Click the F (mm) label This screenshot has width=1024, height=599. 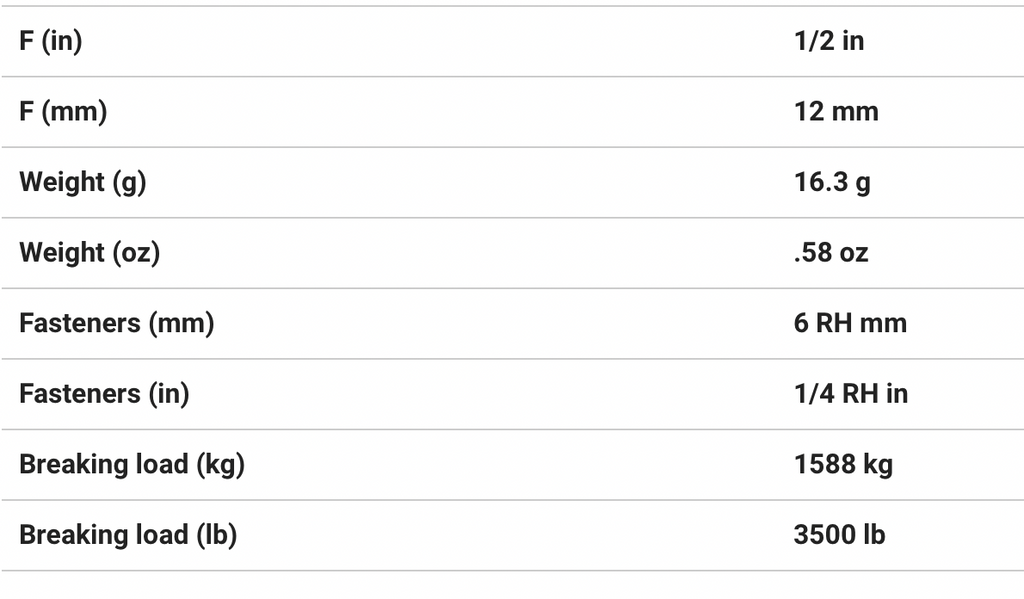63,112
